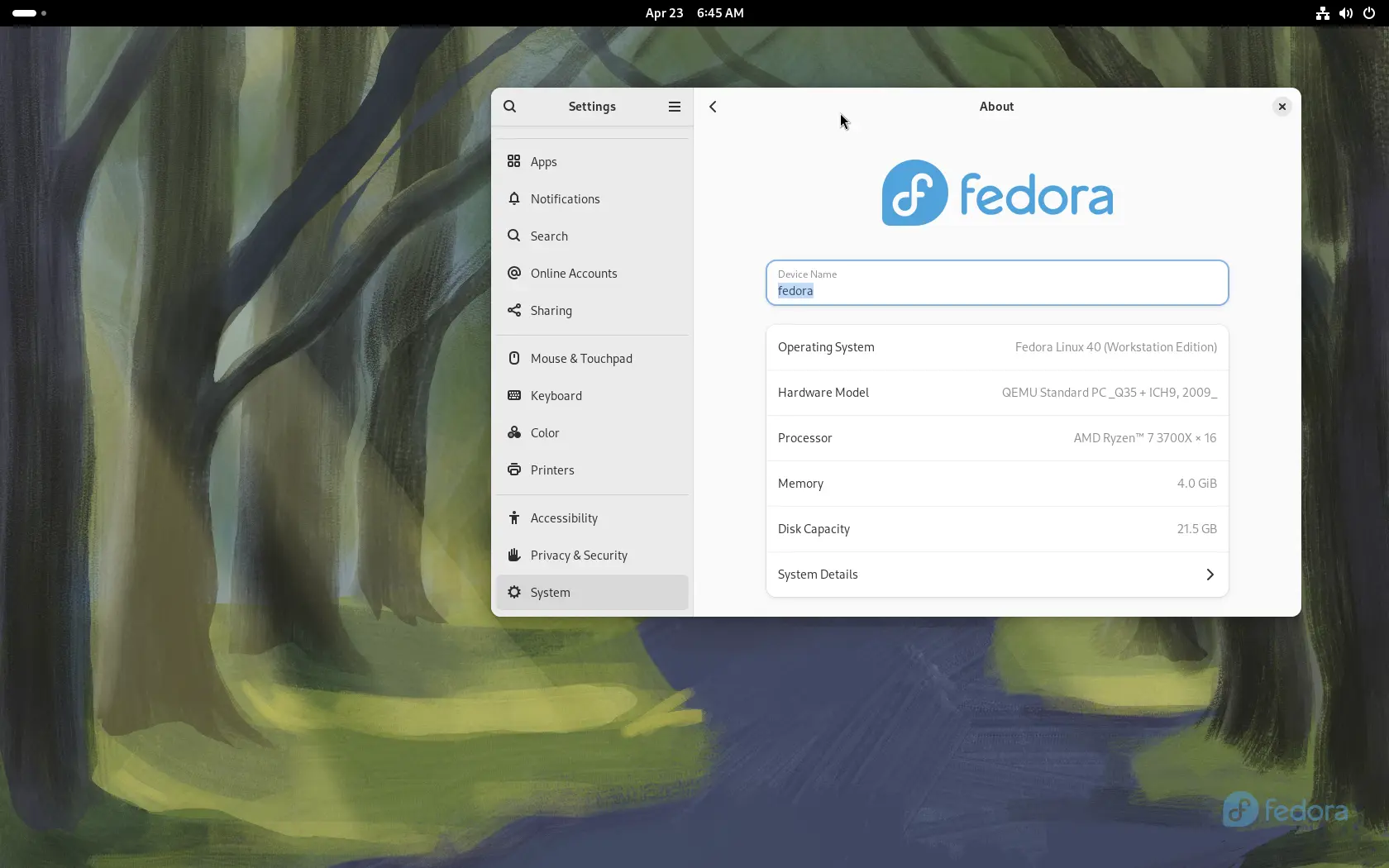
Task: Click the System gear icon
Action: 514,592
